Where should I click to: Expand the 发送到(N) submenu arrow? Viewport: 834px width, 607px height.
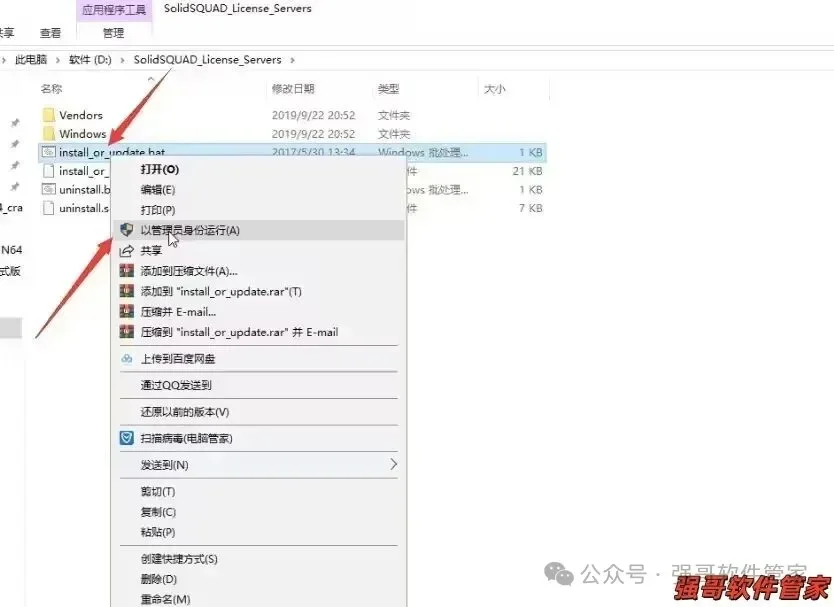click(393, 464)
